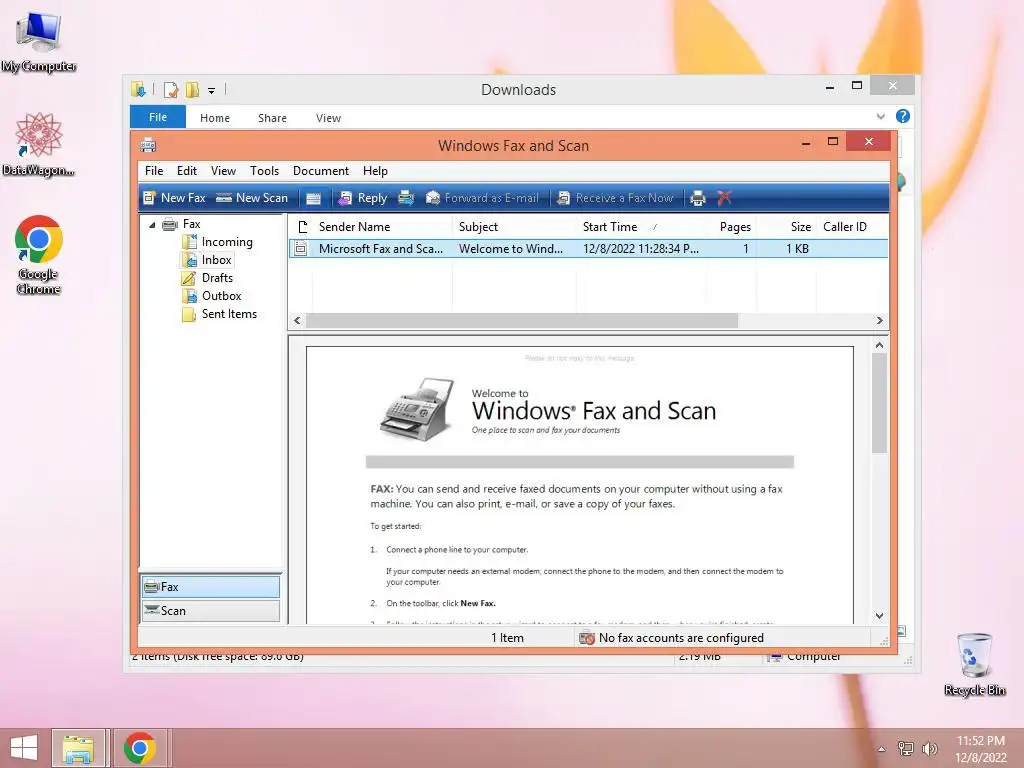The image size is (1024, 768).
Task: Click the Fax and Scan title bar icon
Action: click(148, 145)
